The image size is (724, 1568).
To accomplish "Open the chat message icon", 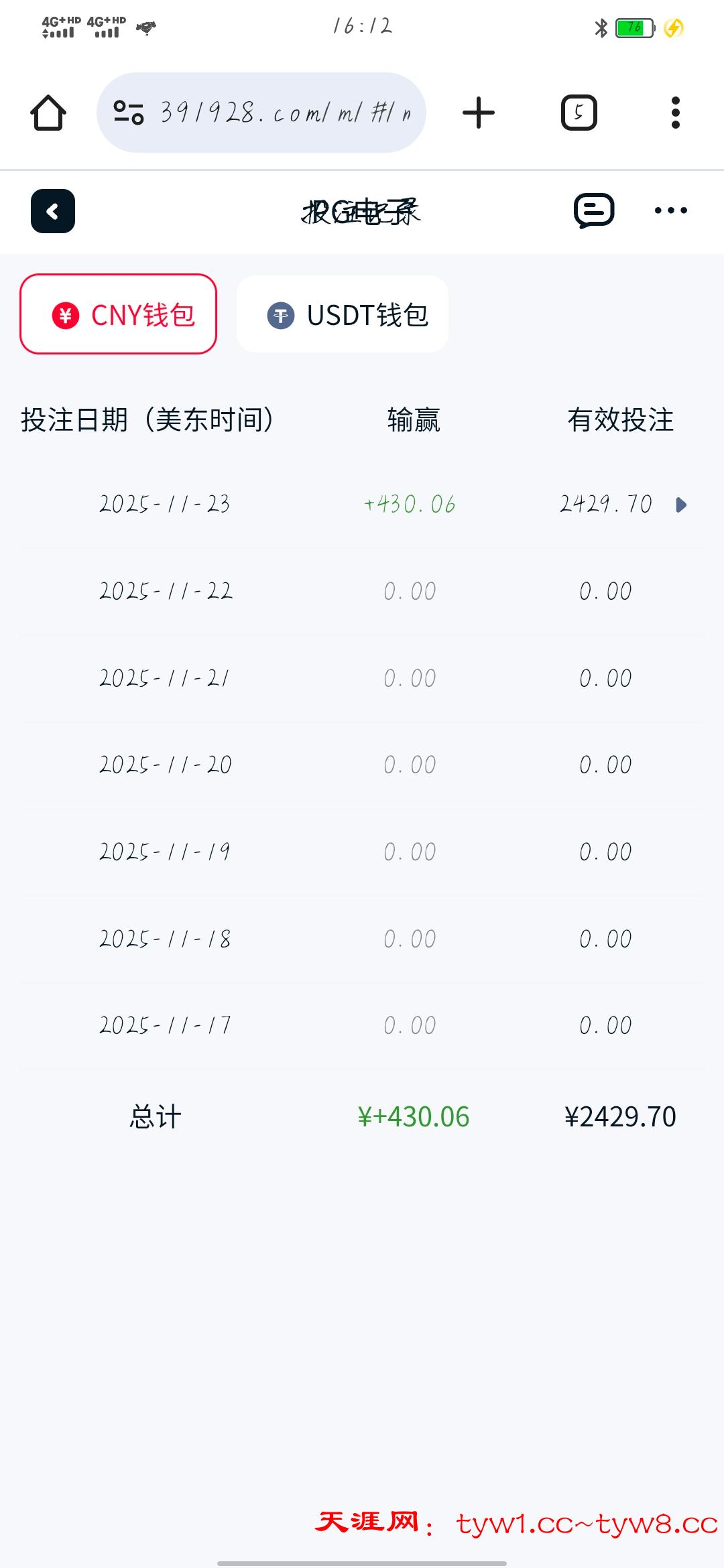I will [594, 211].
